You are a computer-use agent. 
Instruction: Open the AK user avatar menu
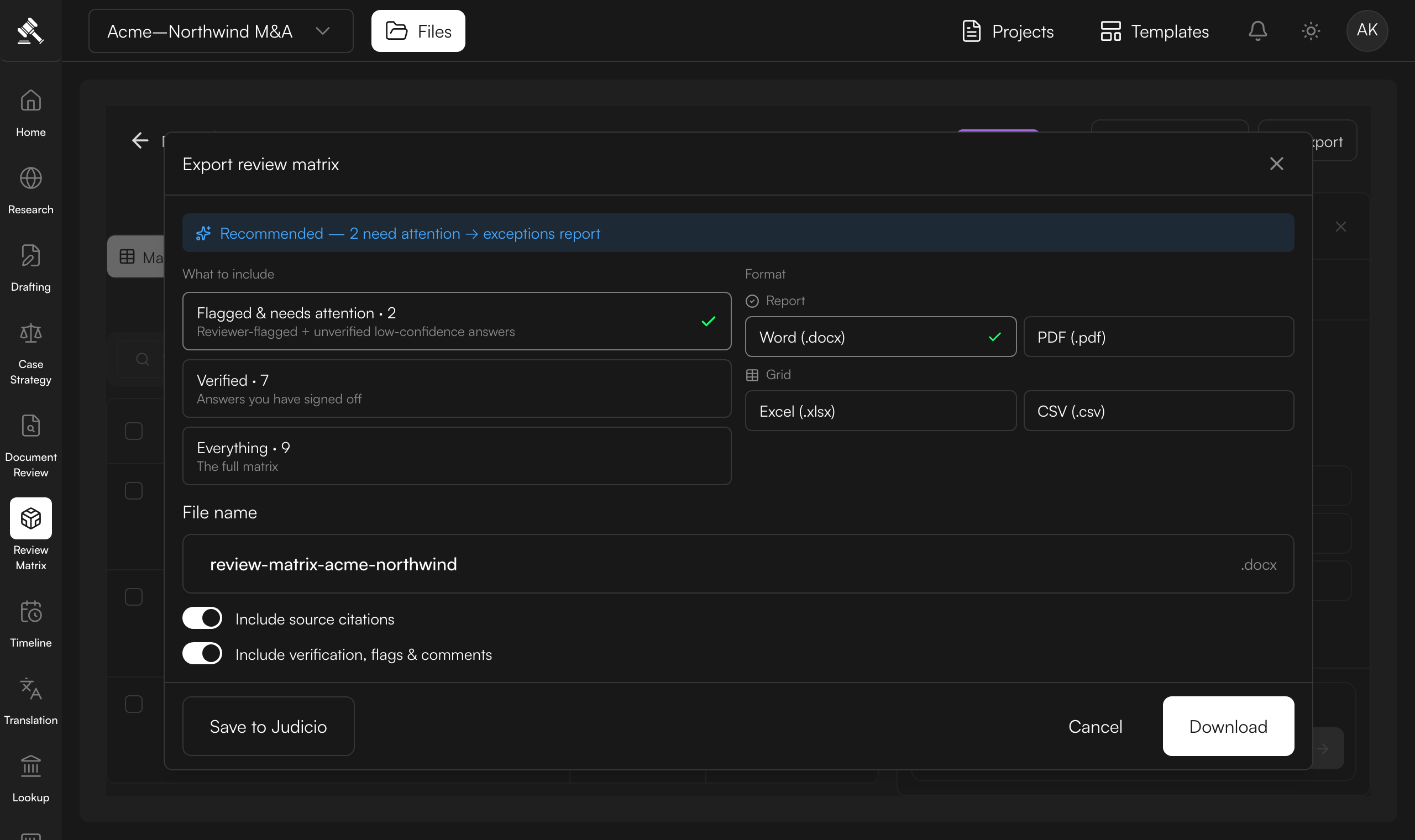[1367, 30]
